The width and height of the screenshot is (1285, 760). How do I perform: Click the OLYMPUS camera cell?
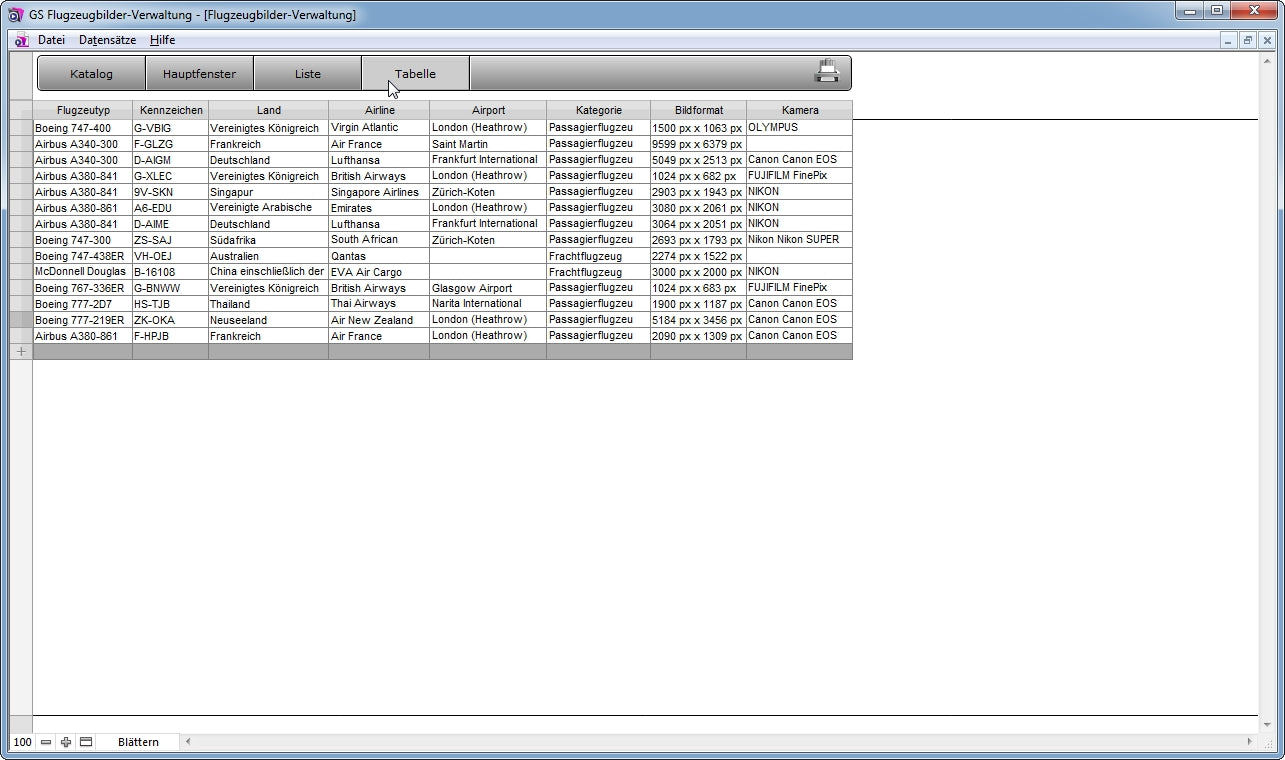(800, 128)
